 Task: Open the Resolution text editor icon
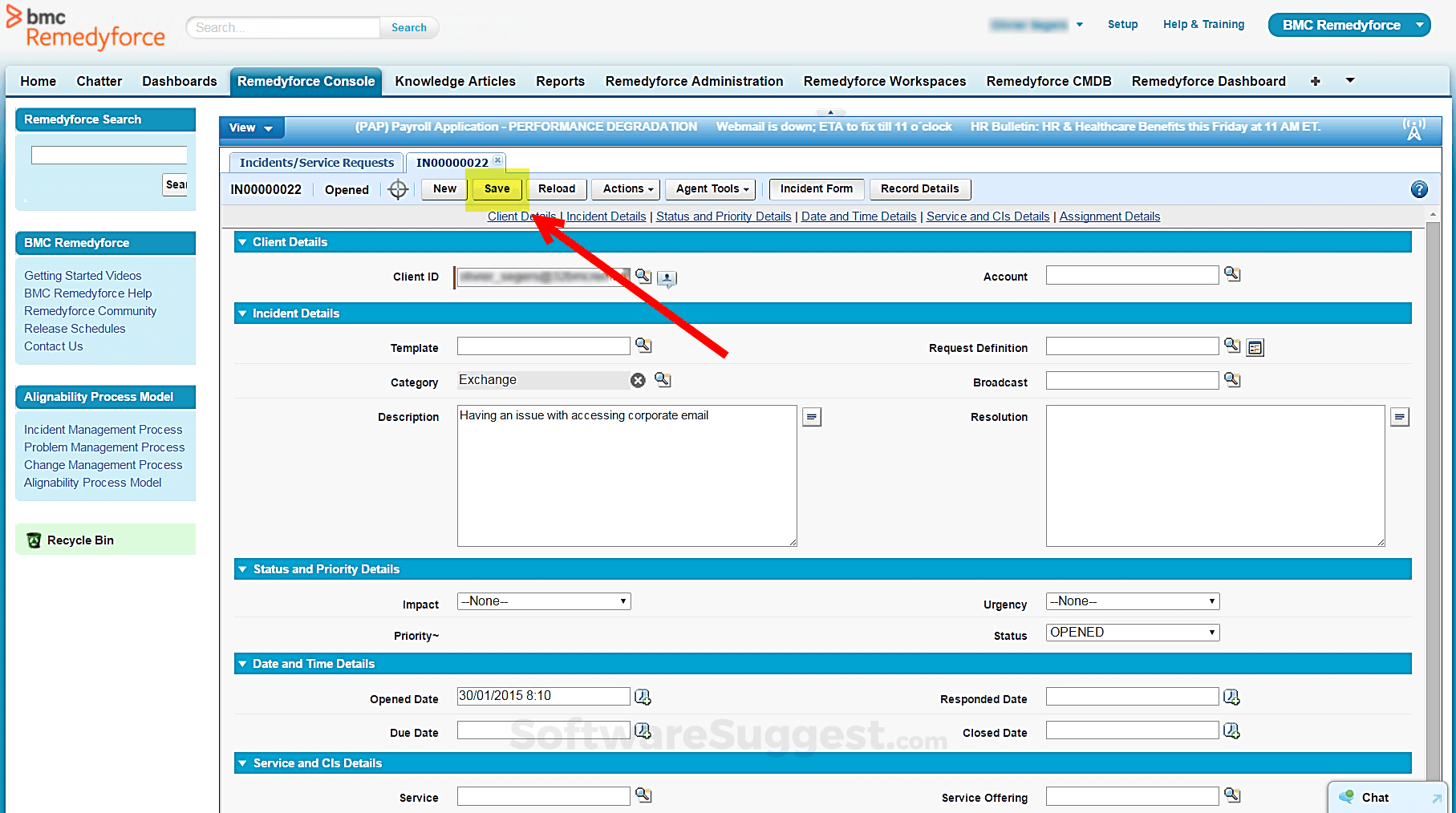point(1400,417)
